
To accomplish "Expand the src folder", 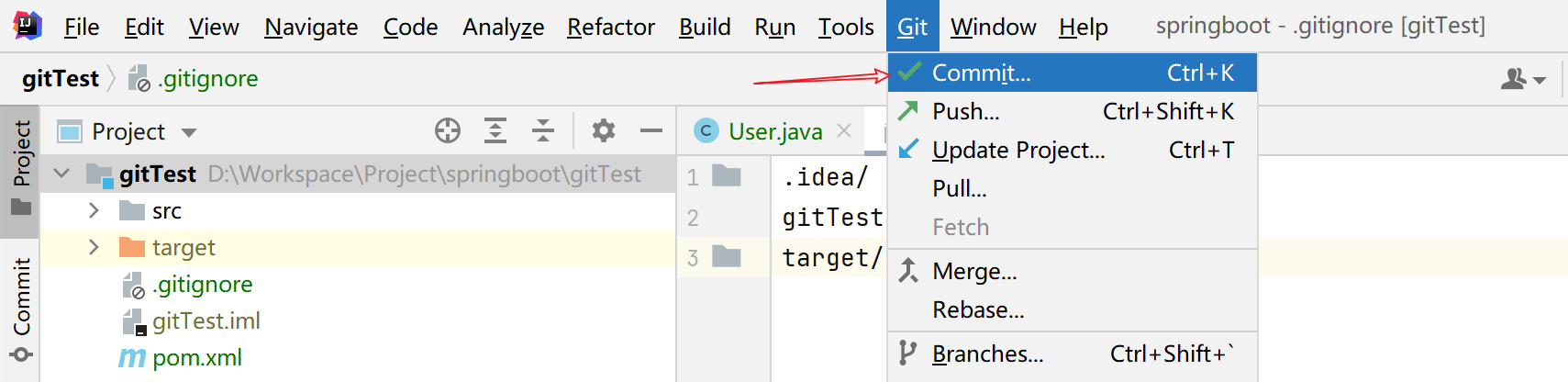I will 94,210.
